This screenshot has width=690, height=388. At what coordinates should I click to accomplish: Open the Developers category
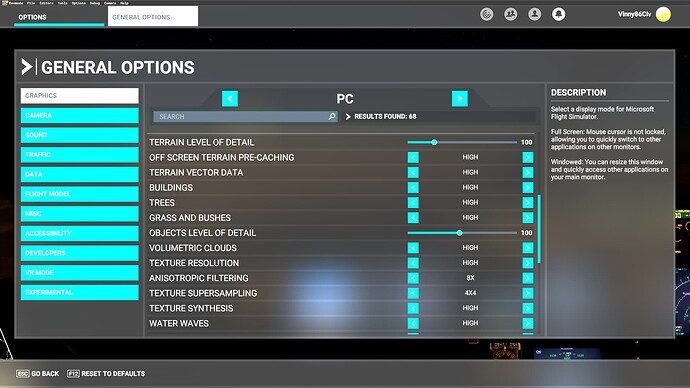80,253
